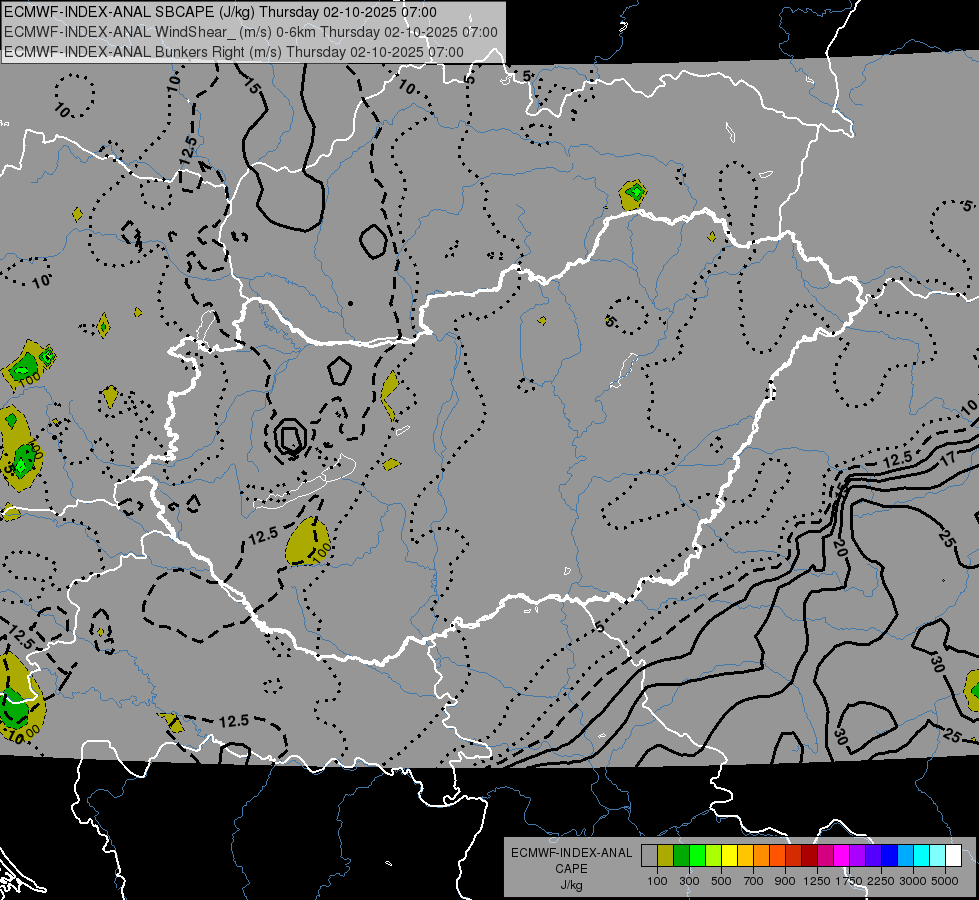Screen dimensions: 979x900
Task: Click the legend value 1250
Action: coord(817,881)
